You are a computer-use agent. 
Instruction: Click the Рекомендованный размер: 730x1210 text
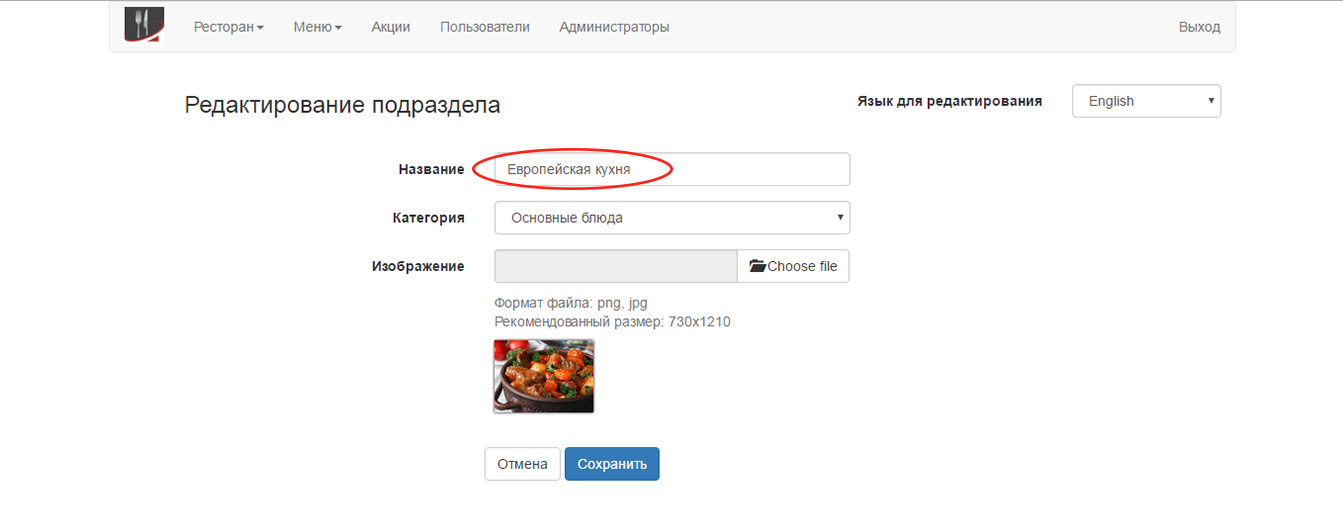click(613, 322)
